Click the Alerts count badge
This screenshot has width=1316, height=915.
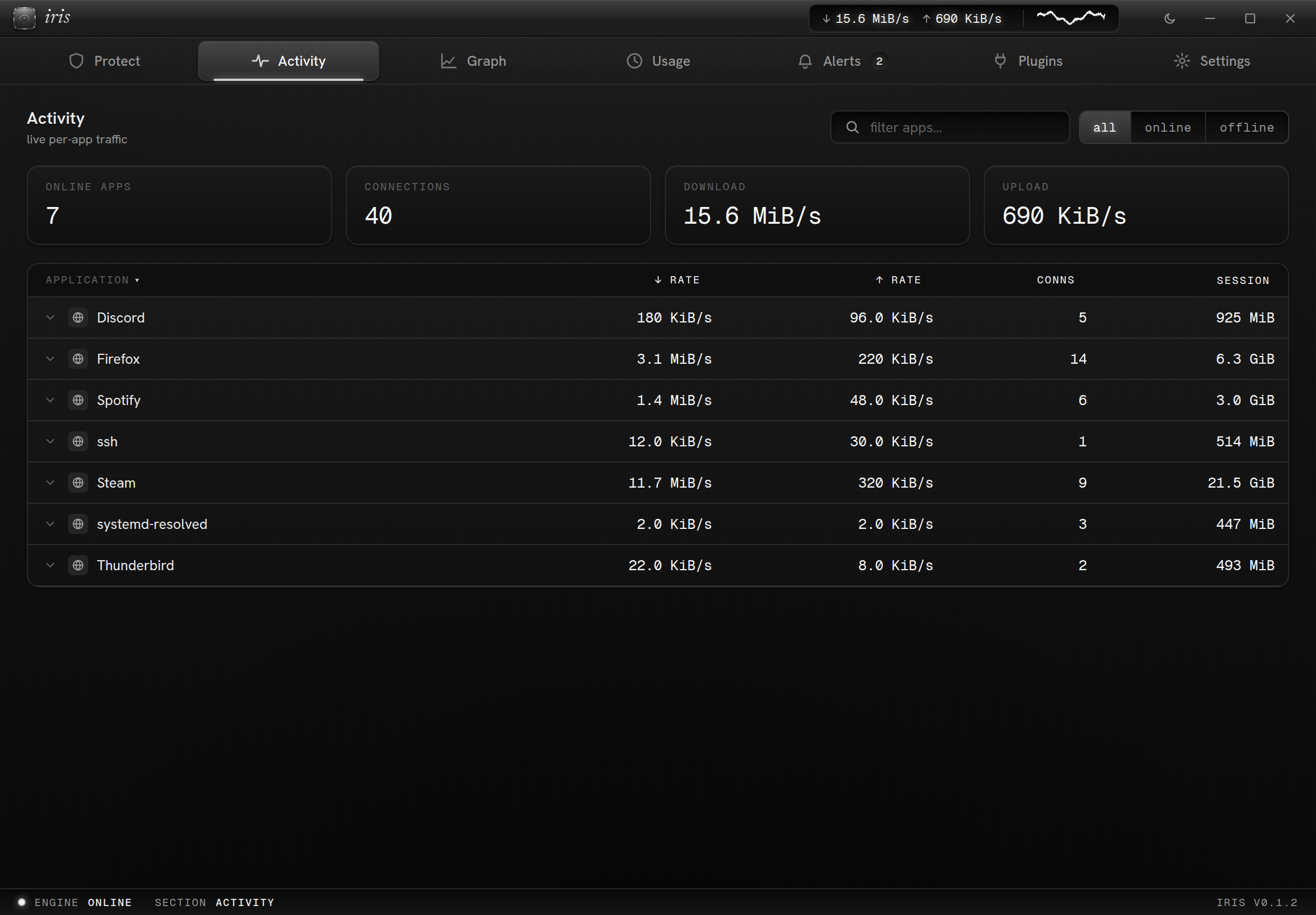click(x=879, y=61)
